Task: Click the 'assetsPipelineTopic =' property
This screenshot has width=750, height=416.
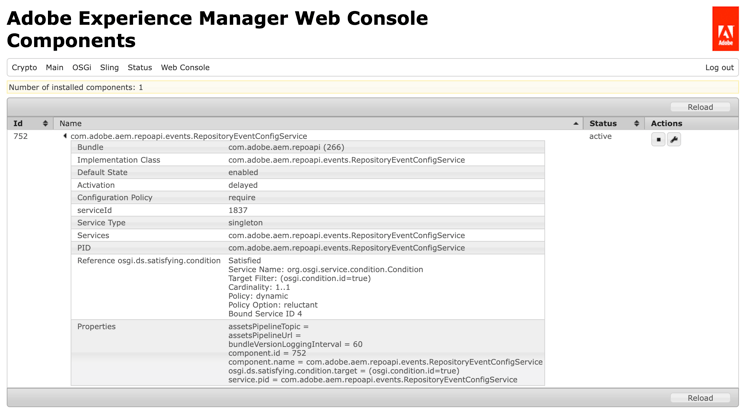Action: click(268, 327)
